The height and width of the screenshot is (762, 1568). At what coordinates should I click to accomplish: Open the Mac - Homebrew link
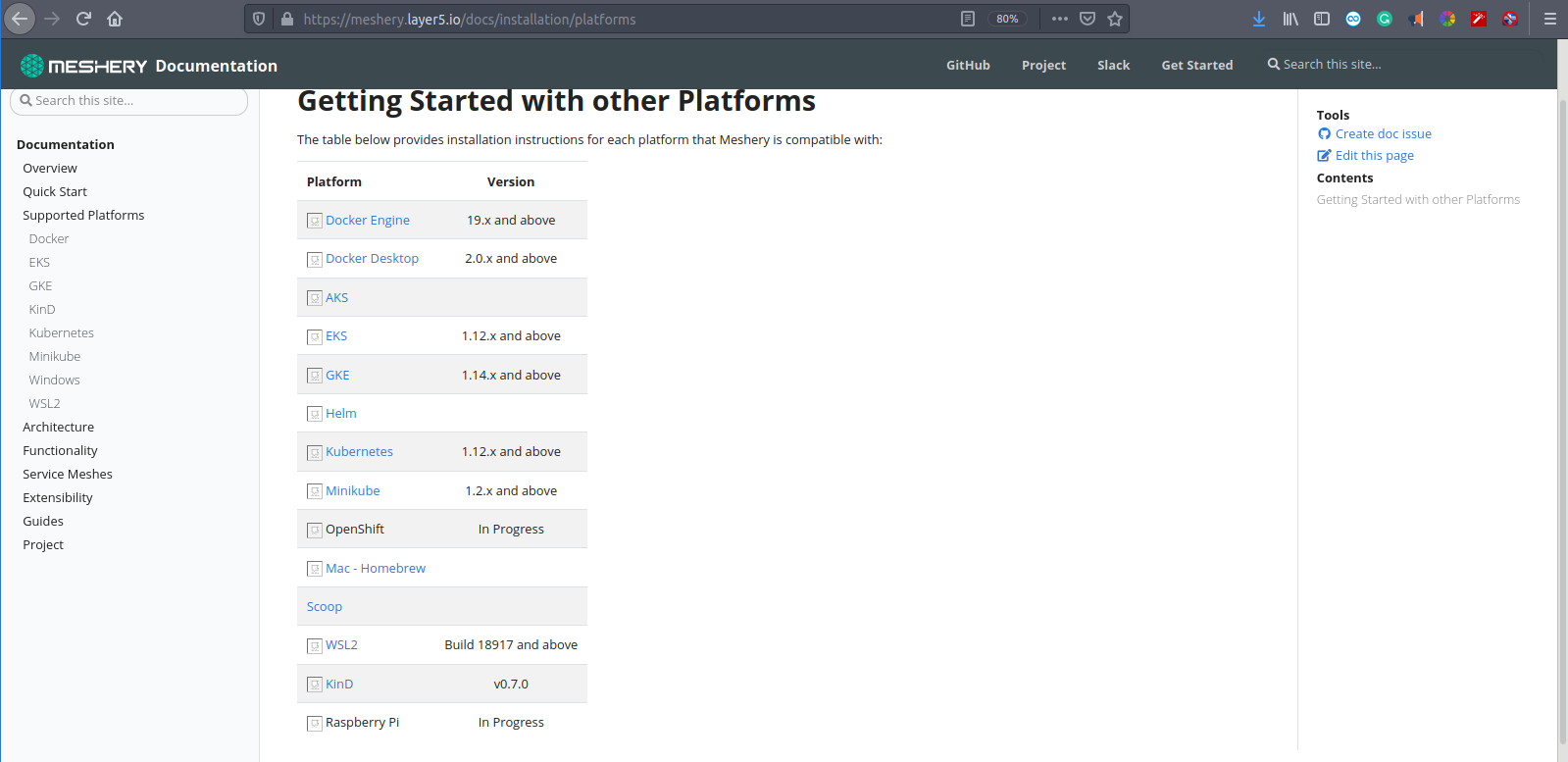(376, 569)
